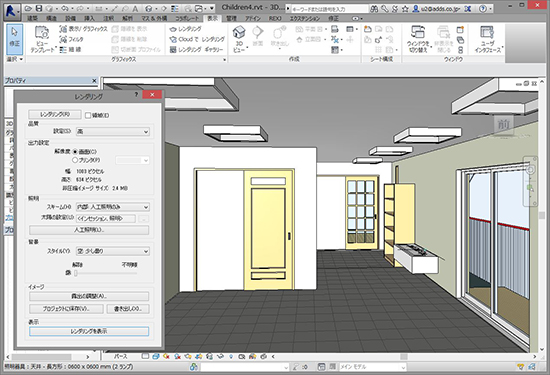This screenshot has width=550, height=375.
Task: Click 露出の調整 (Adjust Exposure) button
Action: click(89, 296)
